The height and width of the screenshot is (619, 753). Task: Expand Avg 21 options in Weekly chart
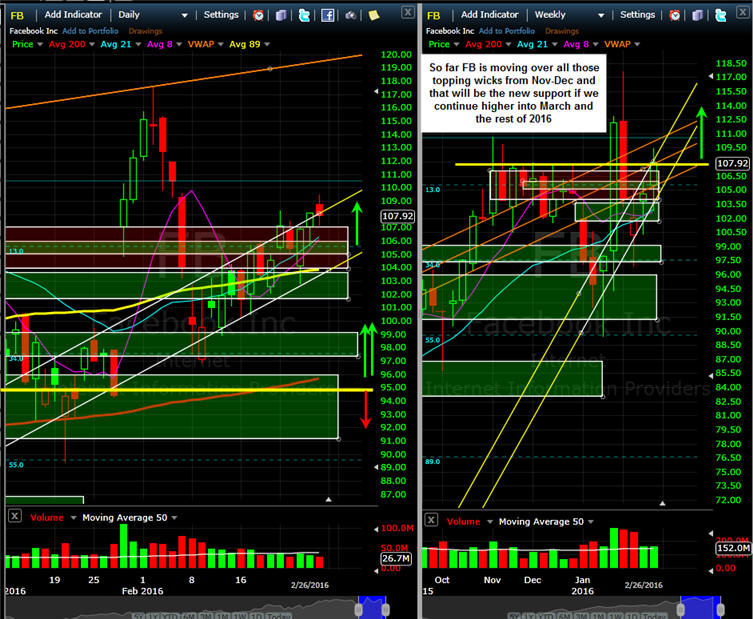[x=554, y=44]
